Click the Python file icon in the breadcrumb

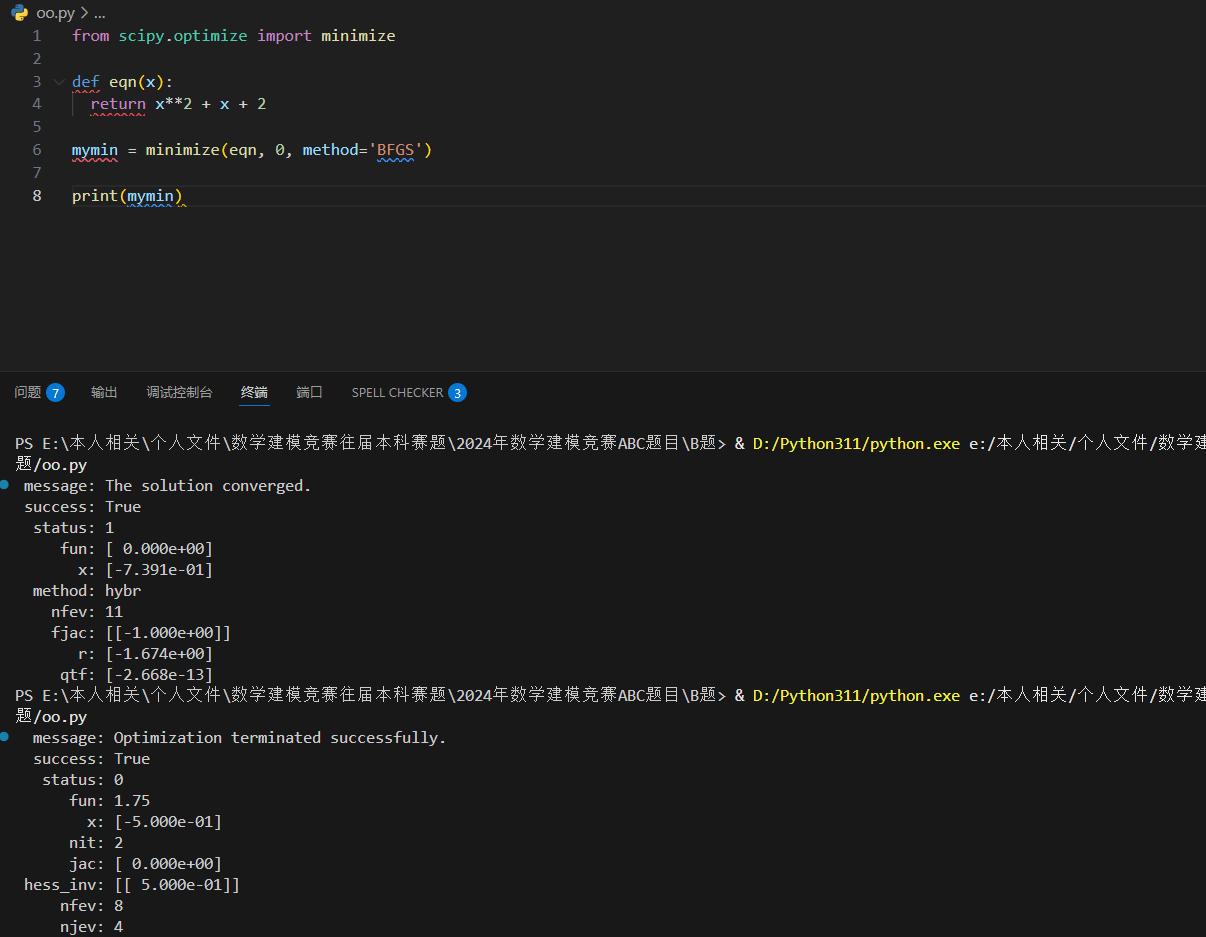19,13
